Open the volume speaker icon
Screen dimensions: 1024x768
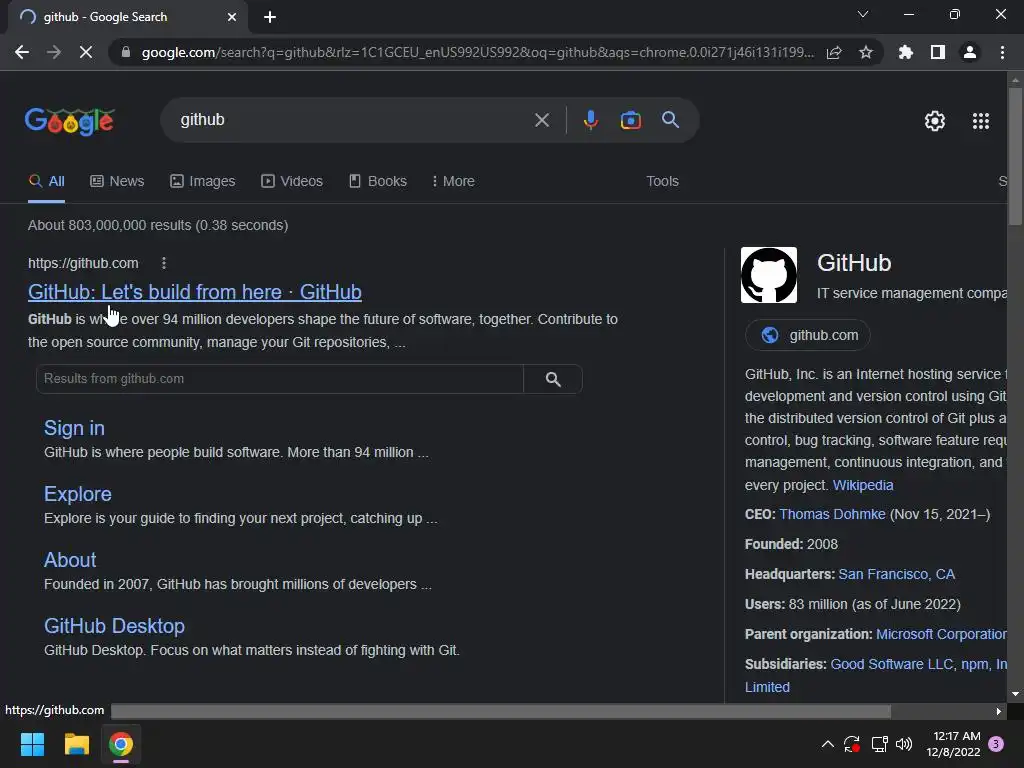pos(904,744)
